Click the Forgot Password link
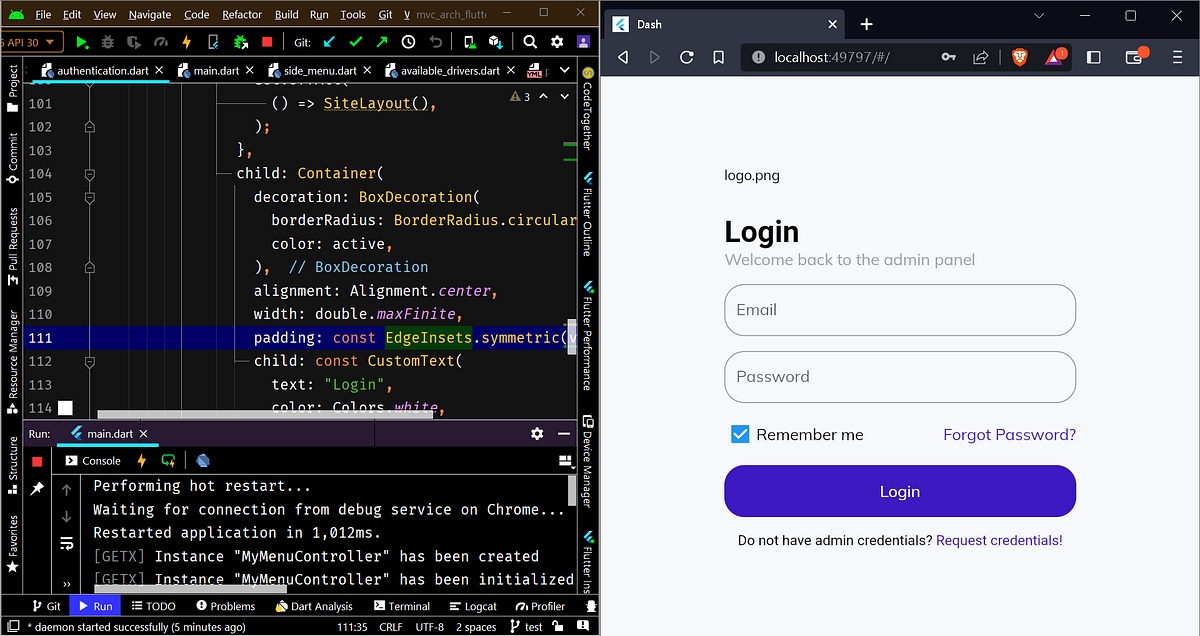The image size is (1200, 636). pos(1009,434)
